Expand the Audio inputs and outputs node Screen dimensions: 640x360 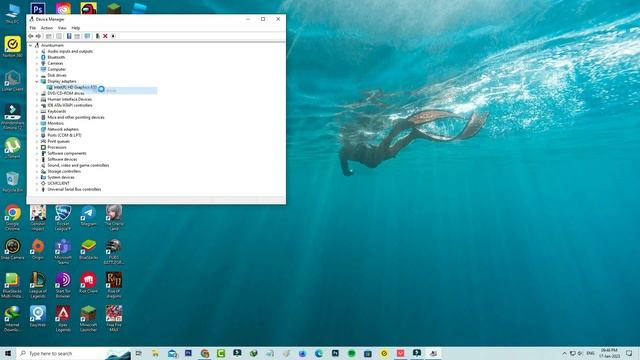pos(37,51)
